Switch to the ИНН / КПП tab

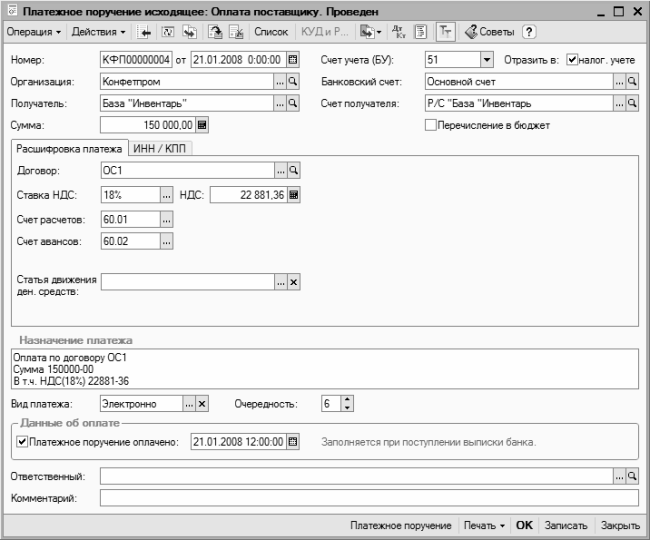point(167,149)
